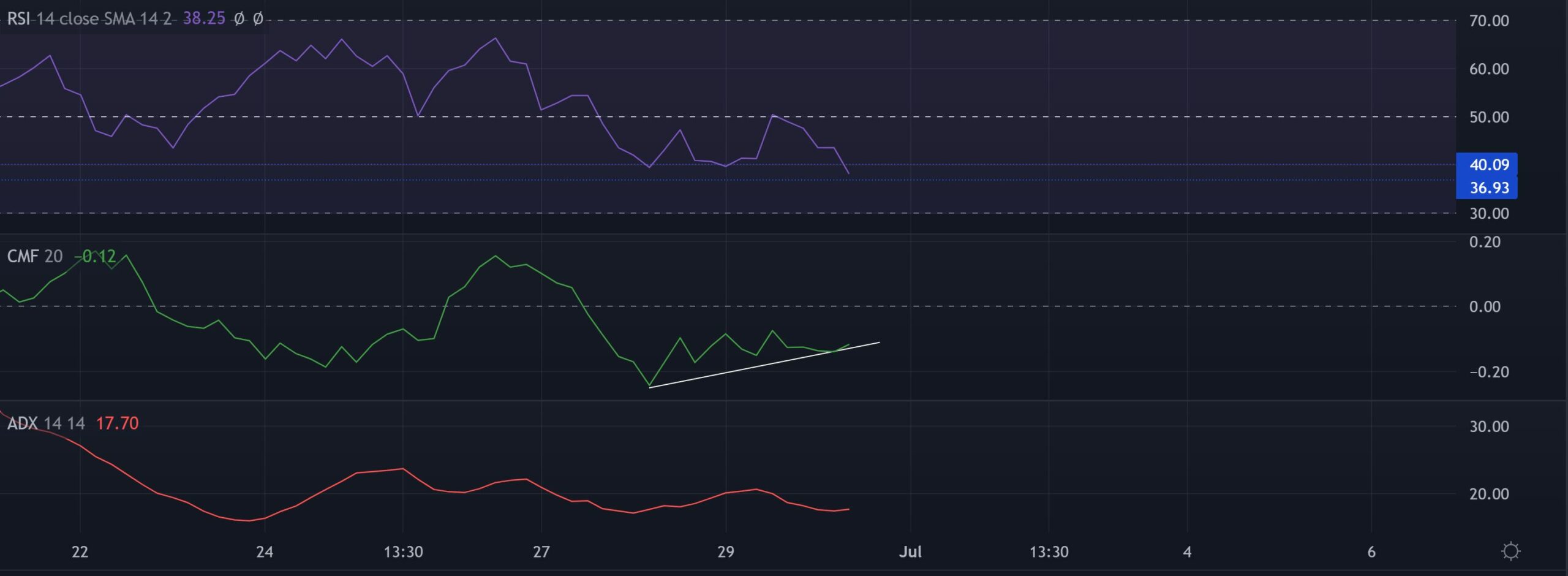Viewport: 1568px width, 576px height.
Task: Click the 30.00 level label on RSI scale
Action: click(1488, 213)
